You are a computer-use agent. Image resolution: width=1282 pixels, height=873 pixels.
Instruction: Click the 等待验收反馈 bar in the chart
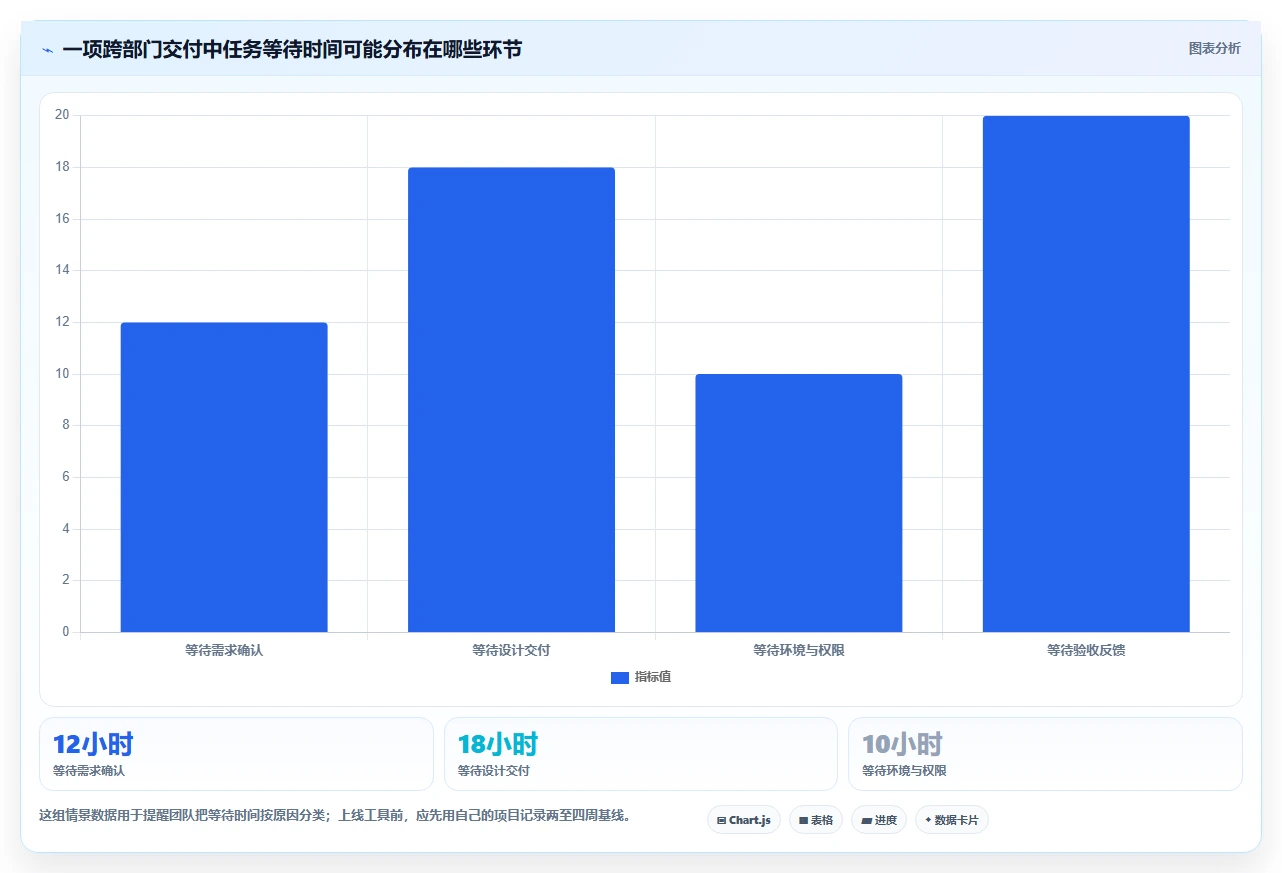(1086, 374)
